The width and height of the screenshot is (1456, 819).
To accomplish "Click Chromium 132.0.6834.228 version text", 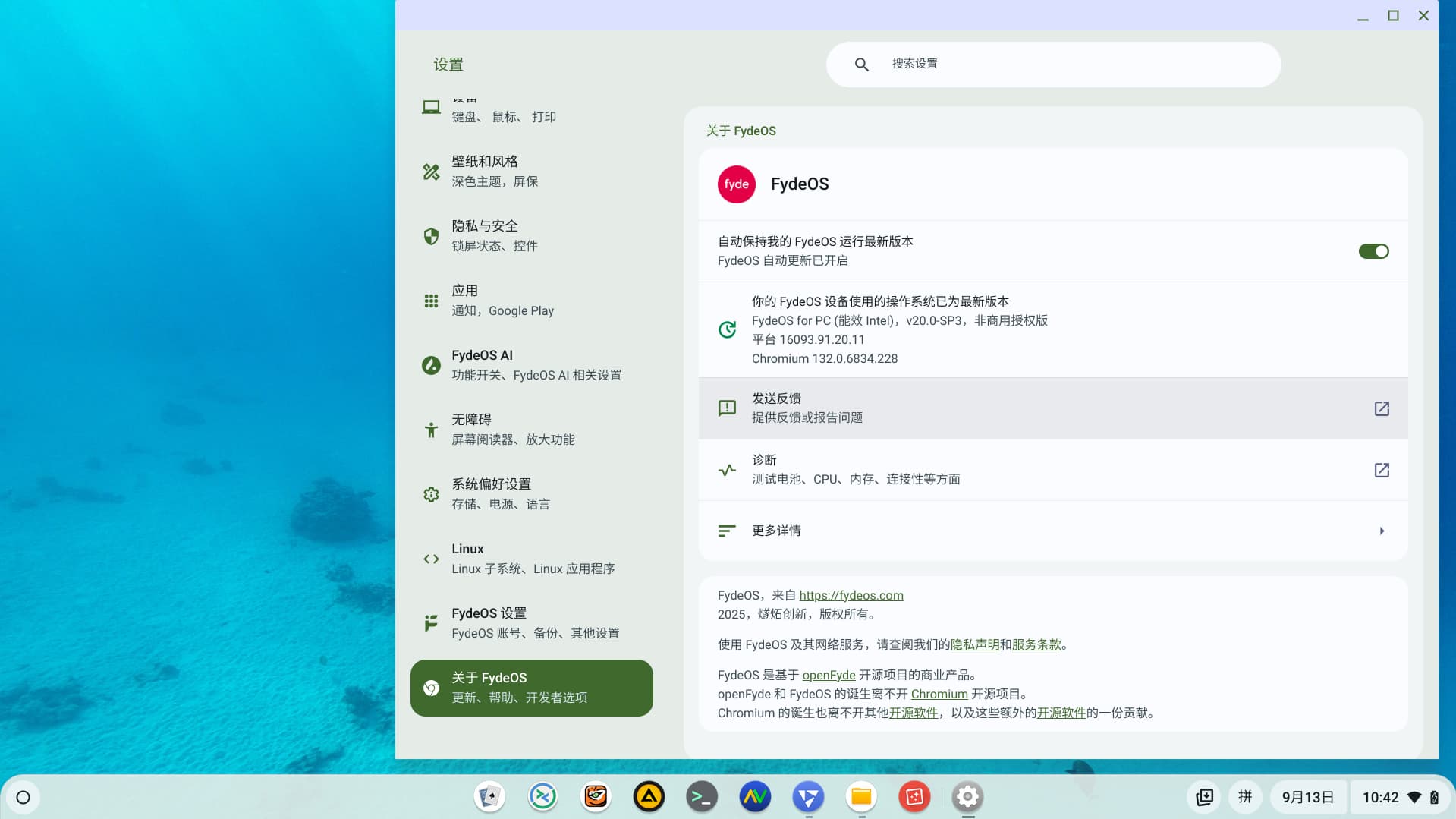I will coord(825,358).
